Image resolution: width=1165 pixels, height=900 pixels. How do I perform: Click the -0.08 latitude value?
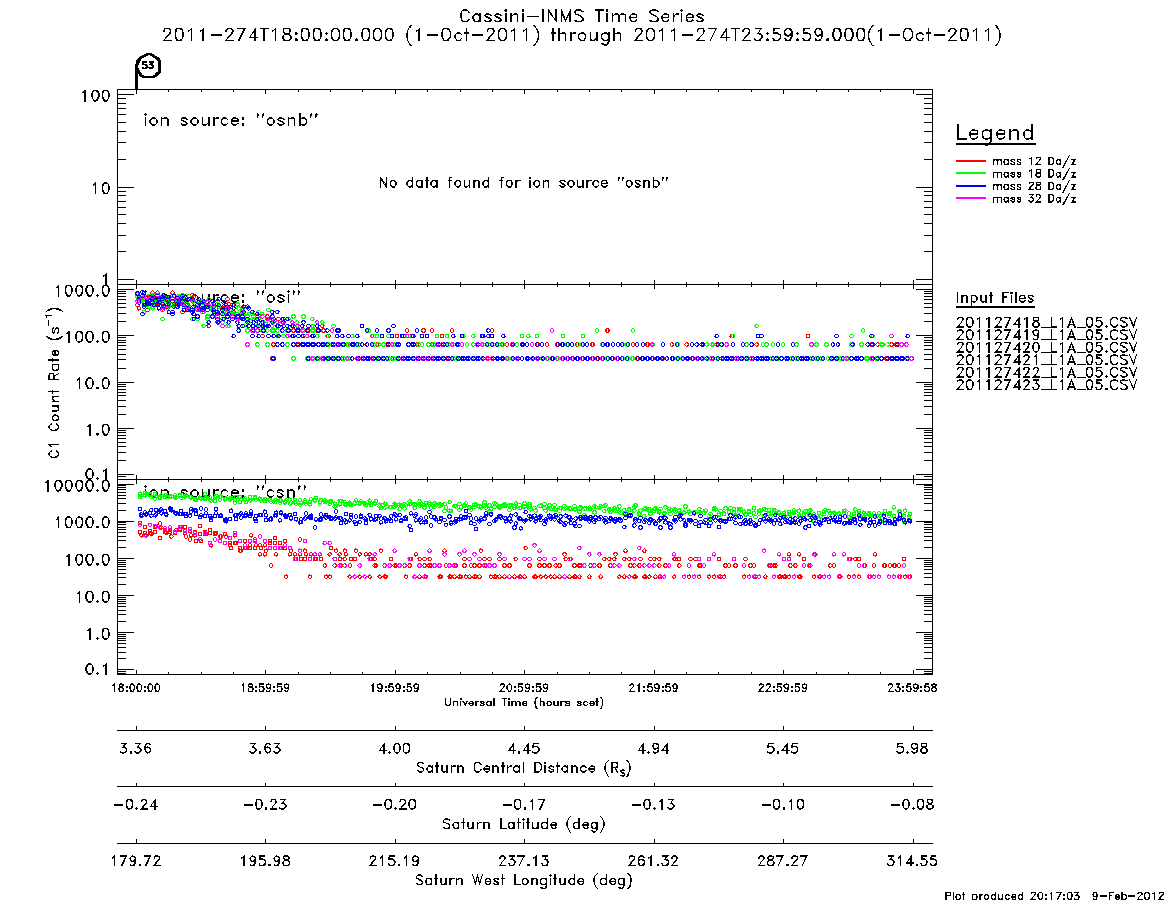coord(912,805)
